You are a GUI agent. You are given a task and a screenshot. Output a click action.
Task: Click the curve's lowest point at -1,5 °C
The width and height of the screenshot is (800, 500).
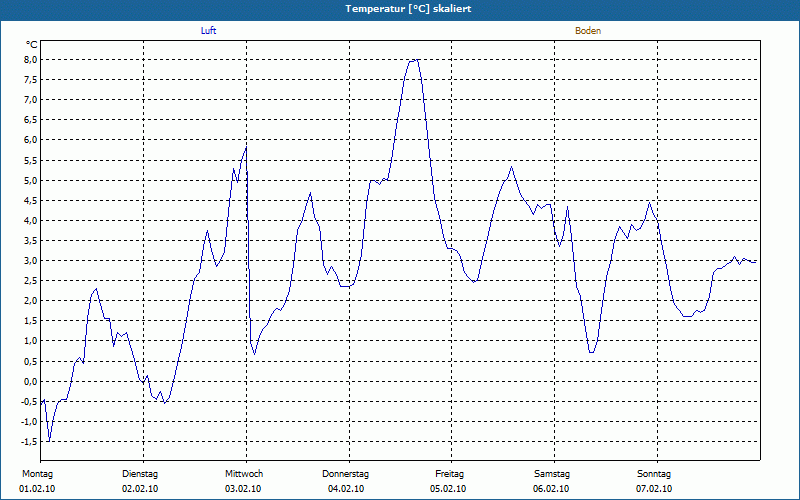point(49,441)
